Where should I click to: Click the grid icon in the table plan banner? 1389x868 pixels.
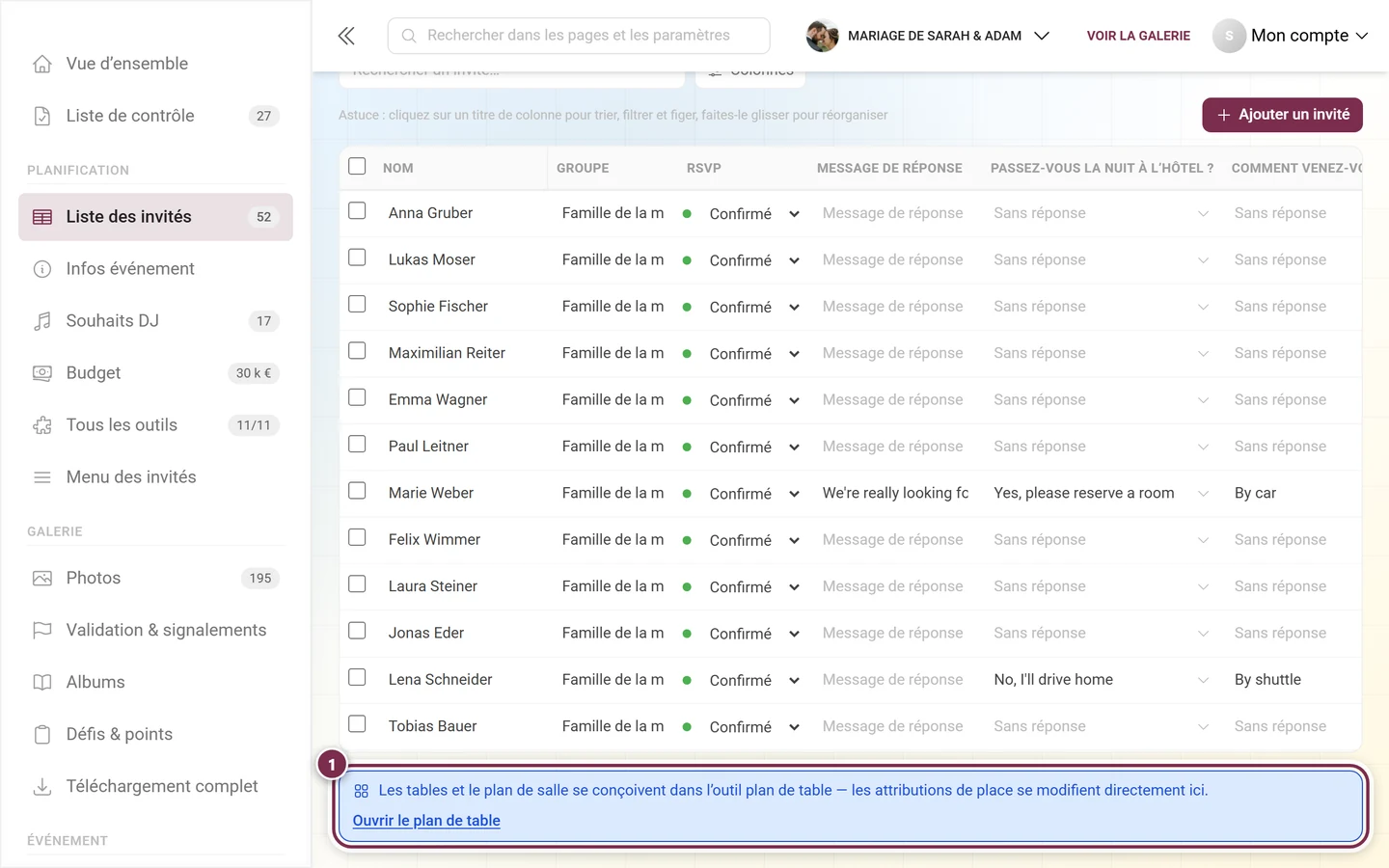(362, 791)
